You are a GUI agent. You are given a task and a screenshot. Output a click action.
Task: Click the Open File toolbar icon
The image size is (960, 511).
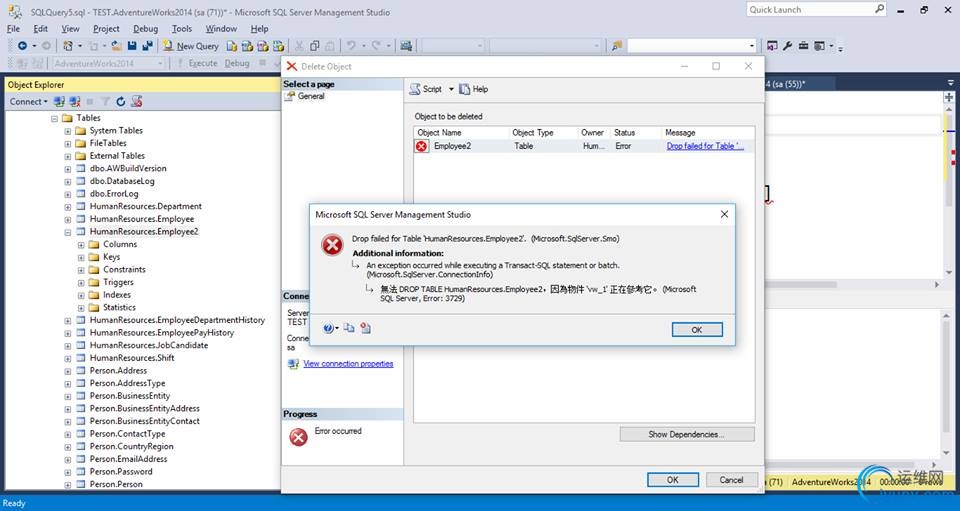[x=116, y=46]
